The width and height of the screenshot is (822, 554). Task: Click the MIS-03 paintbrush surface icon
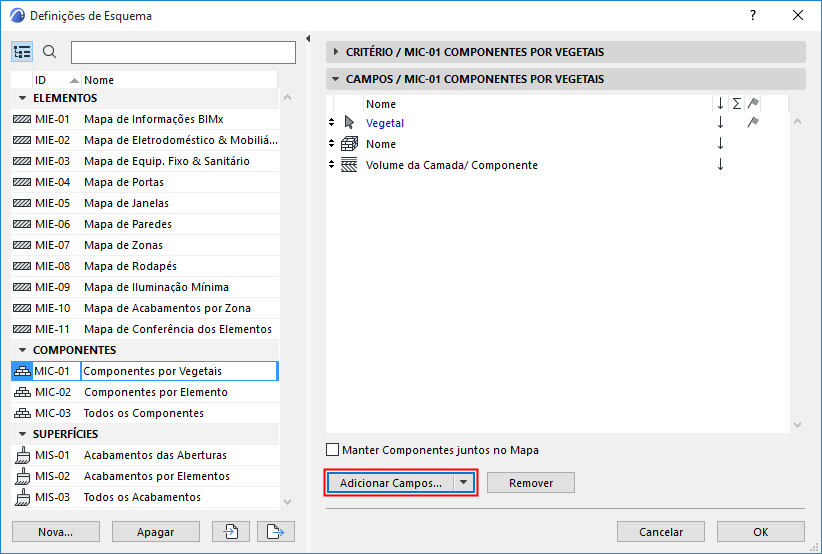pyautogui.click(x=22, y=497)
